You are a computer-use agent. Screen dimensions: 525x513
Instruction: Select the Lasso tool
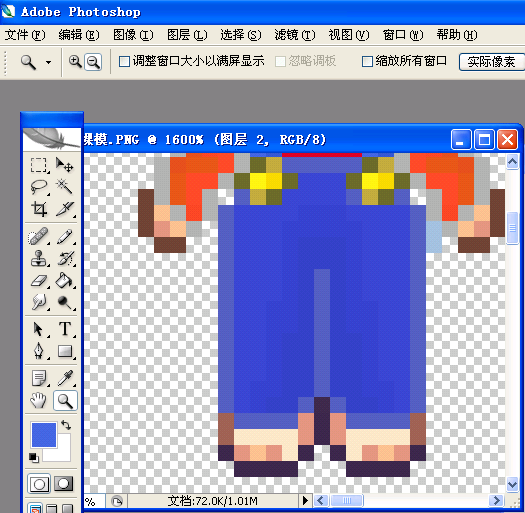[39, 187]
